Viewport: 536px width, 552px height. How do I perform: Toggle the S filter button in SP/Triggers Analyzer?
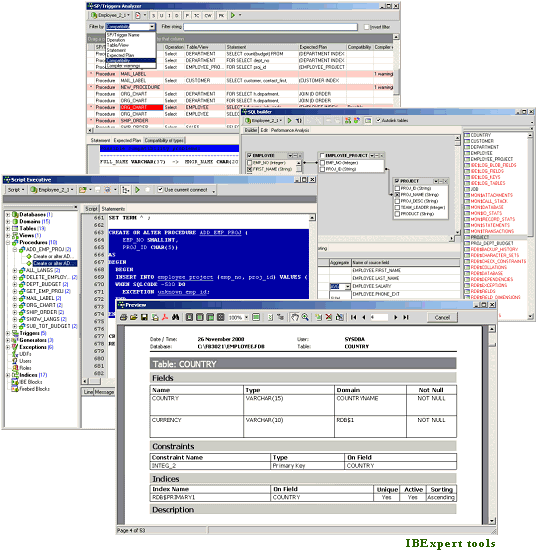pyautogui.click(x=153, y=16)
